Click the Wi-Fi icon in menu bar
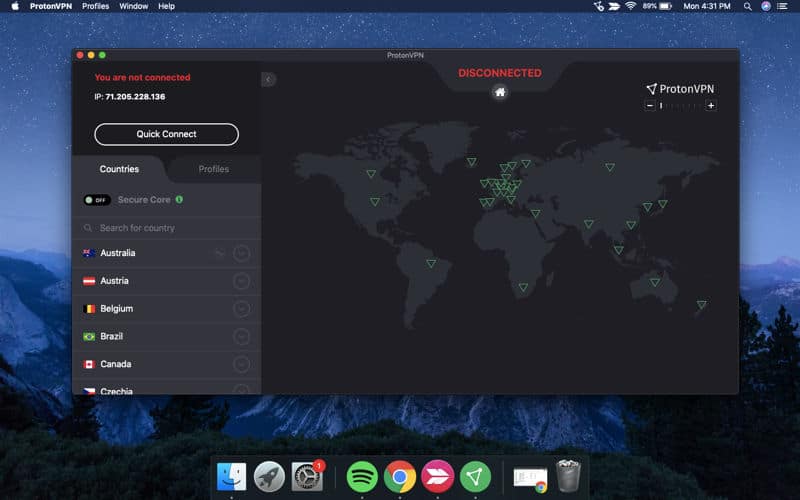 click(x=631, y=6)
